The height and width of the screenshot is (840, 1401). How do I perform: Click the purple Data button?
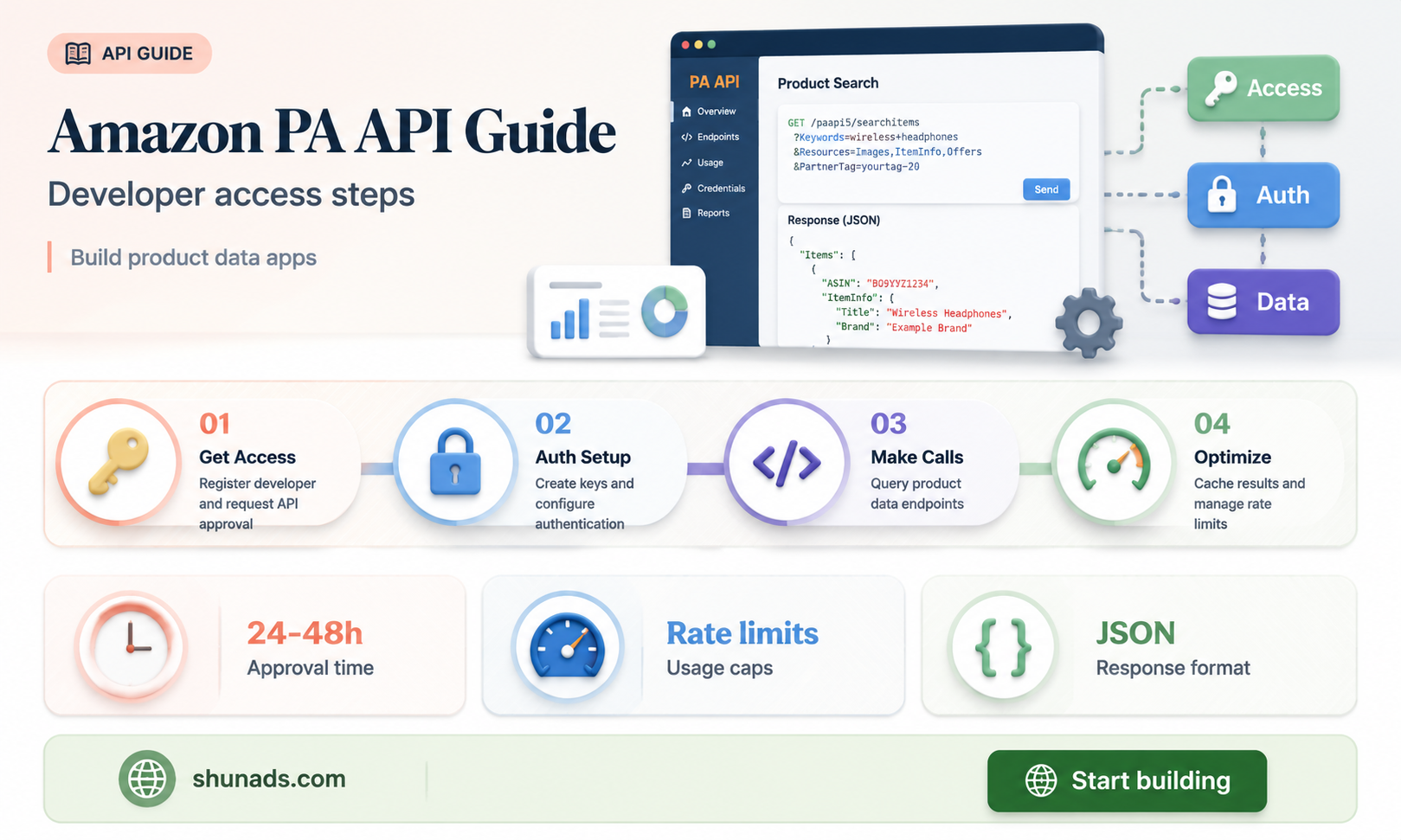tap(1263, 302)
